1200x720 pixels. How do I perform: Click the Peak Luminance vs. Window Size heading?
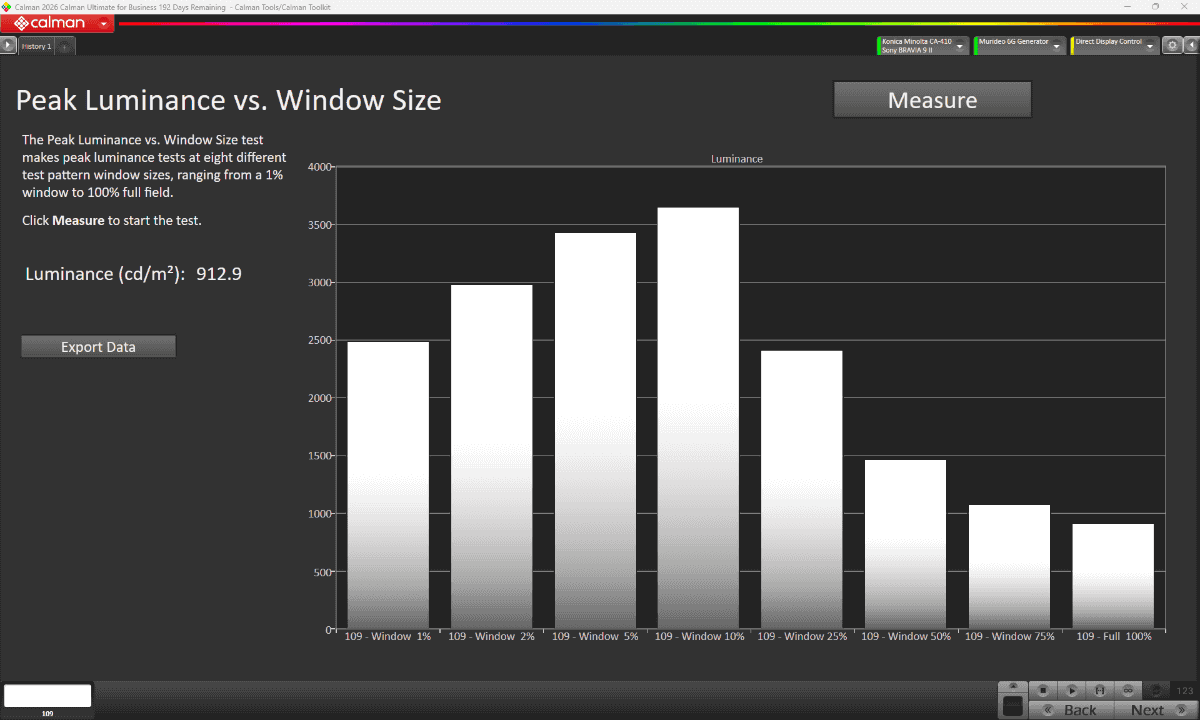pos(229,100)
